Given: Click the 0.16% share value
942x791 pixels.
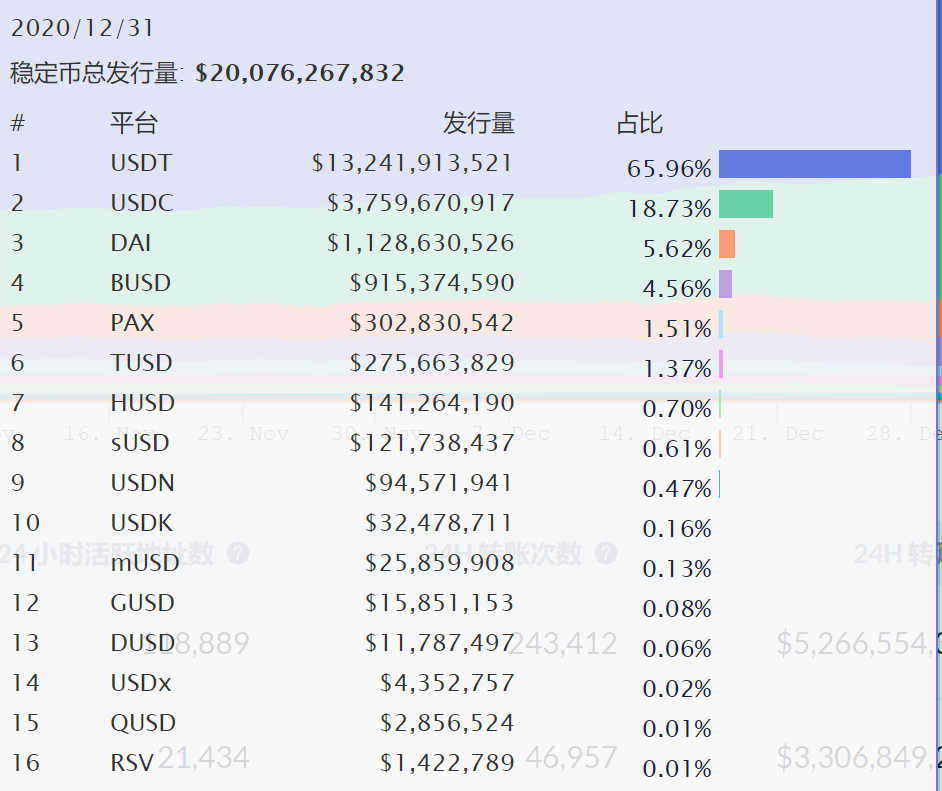Looking at the screenshot, I should pos(677,529).
